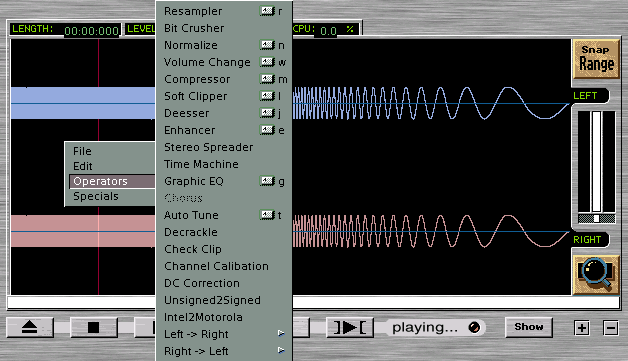Open the Edit menu
The image size is (628, 361).
pos(111,166)
